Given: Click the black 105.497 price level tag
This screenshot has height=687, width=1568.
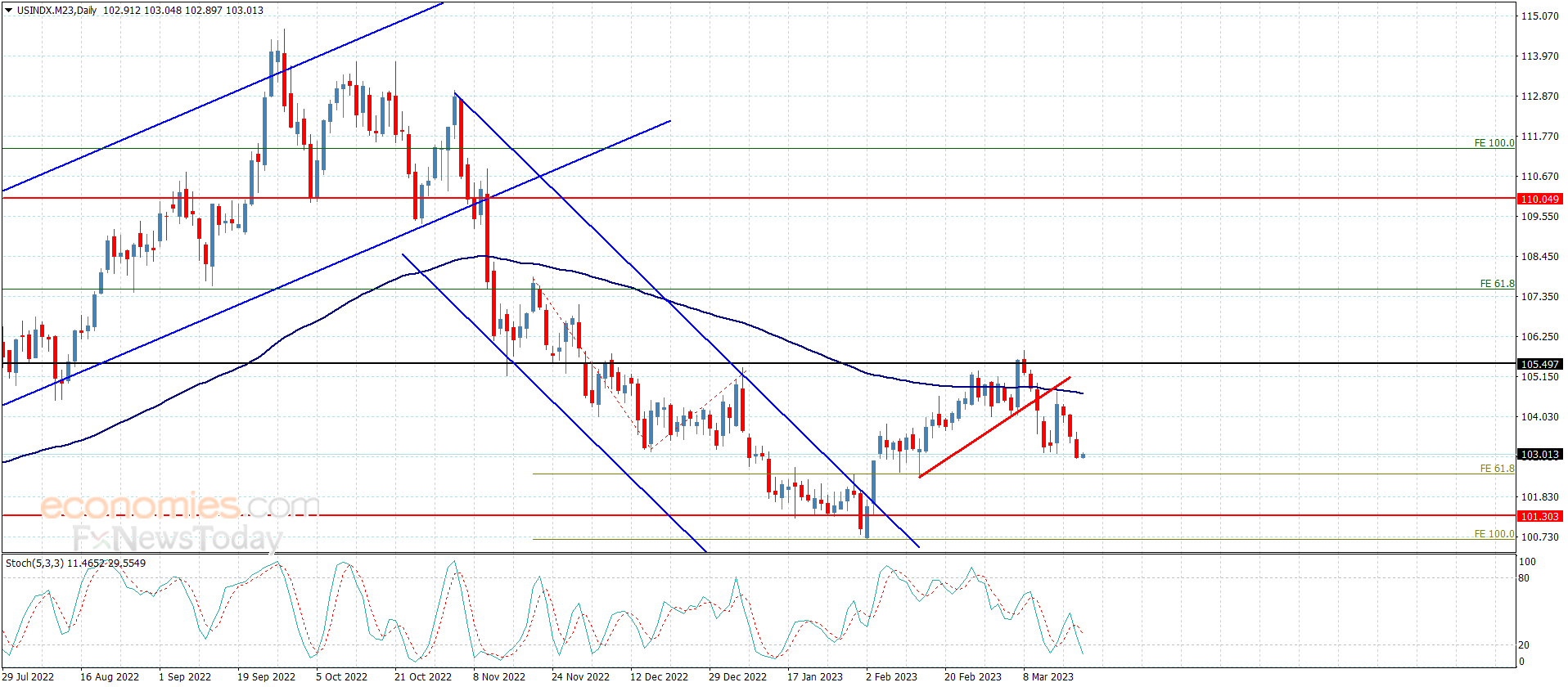Looking at the screenshot, I should tap(1539, 364).
